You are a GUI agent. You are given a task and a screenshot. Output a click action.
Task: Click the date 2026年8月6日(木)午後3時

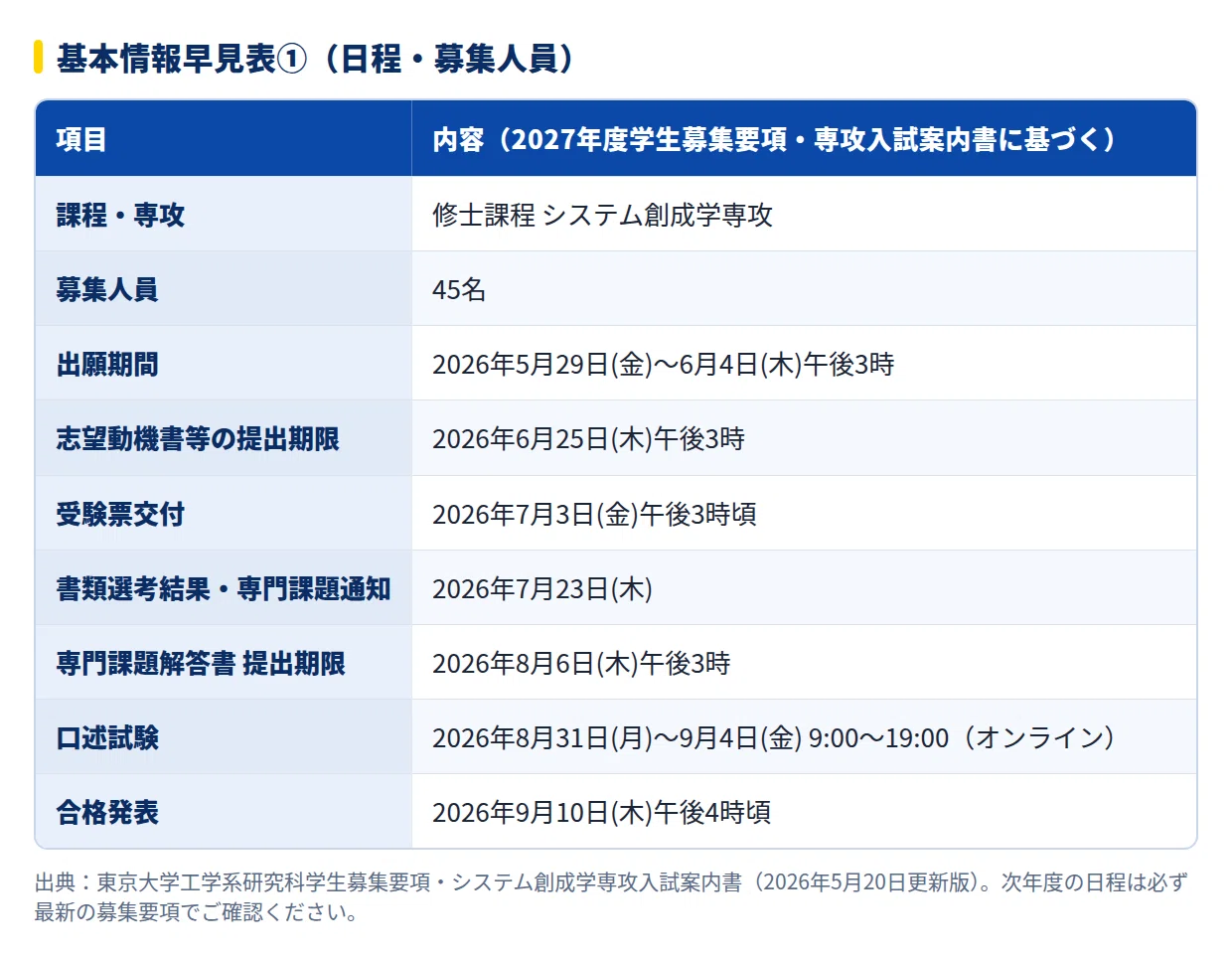pyautogui.click(x=581, y=663)
